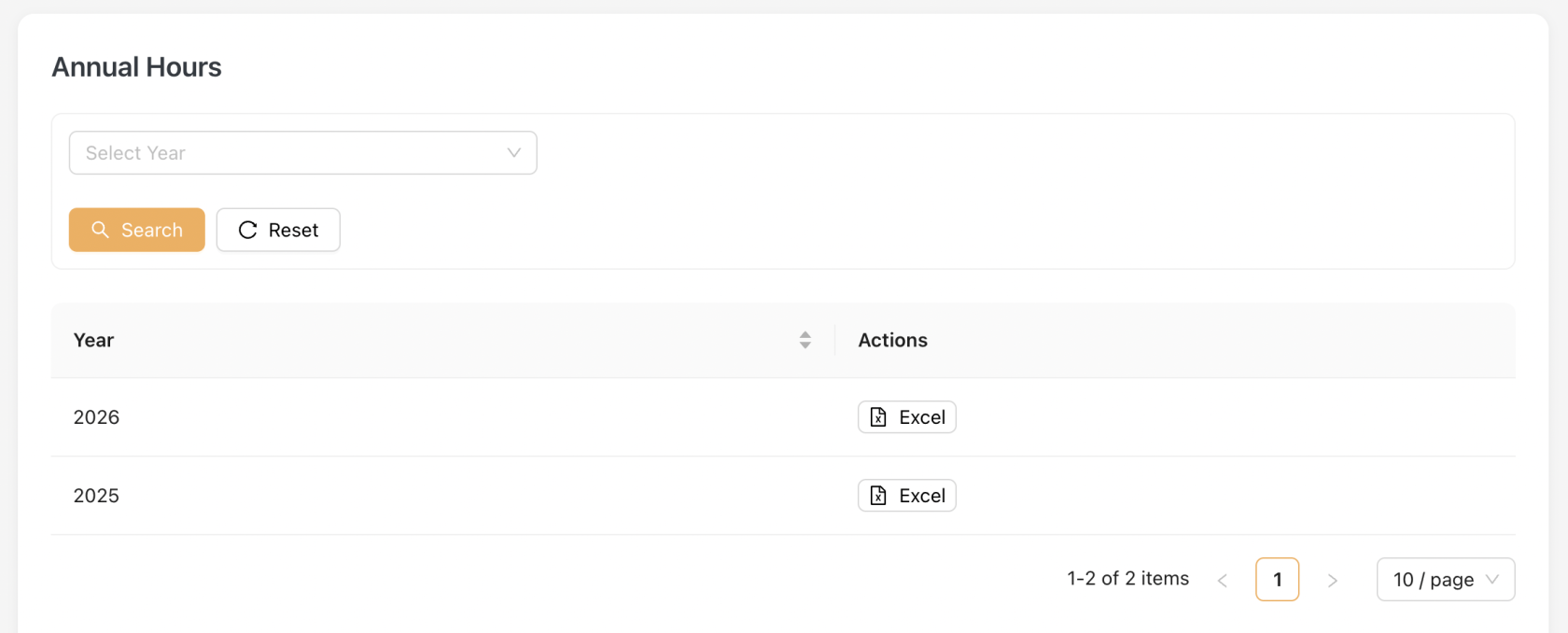Open the 10 / page size selector

pyautogui.click(x=1446, y=580)
